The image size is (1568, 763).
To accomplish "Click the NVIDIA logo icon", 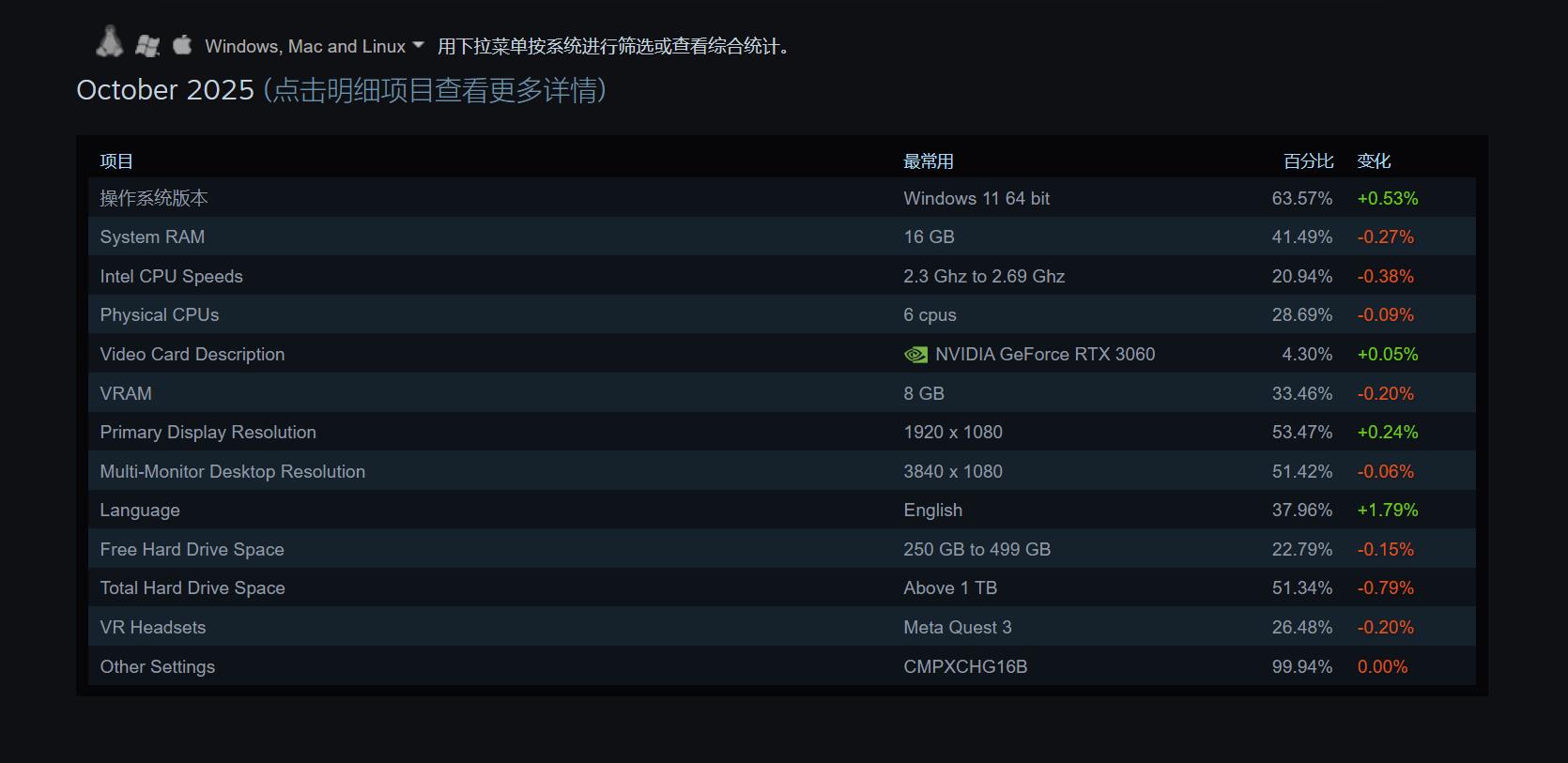I will [x=915, y=355].
